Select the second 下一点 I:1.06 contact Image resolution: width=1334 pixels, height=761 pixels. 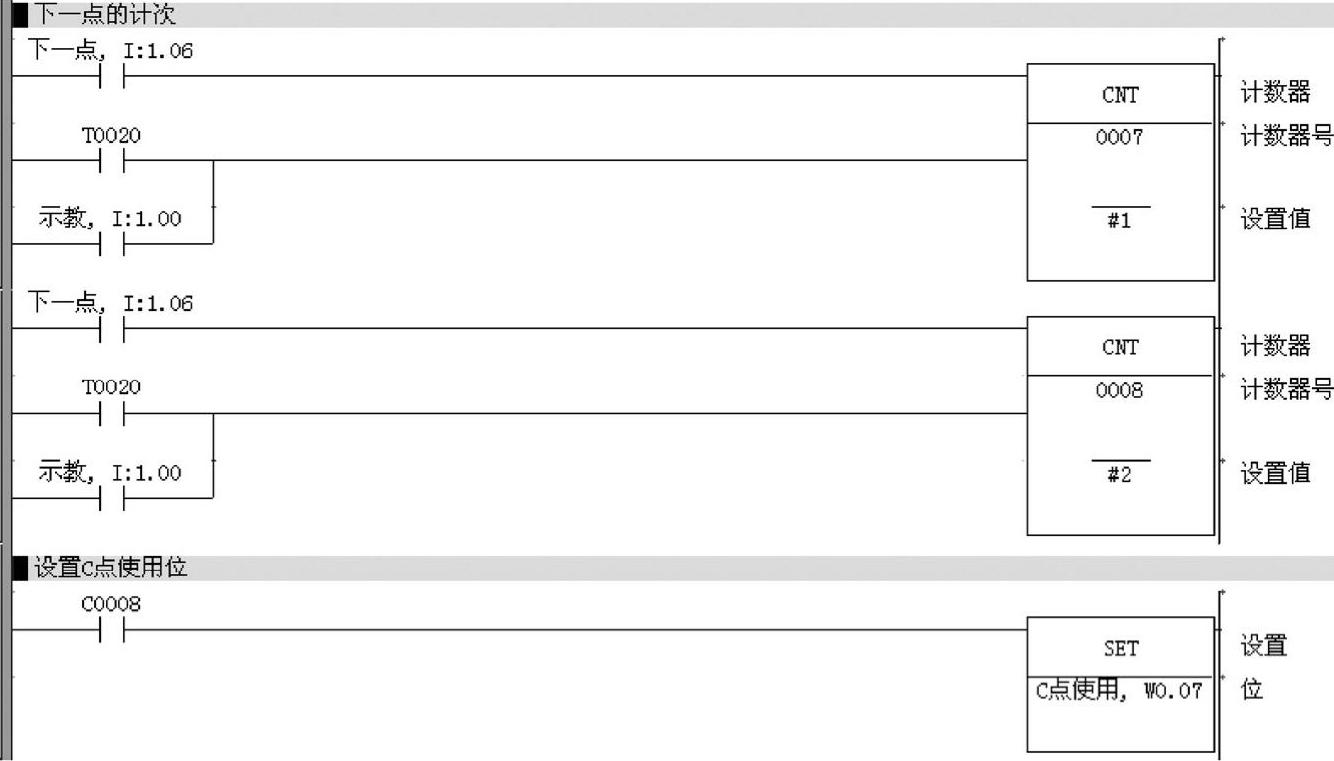pos(112,328)
